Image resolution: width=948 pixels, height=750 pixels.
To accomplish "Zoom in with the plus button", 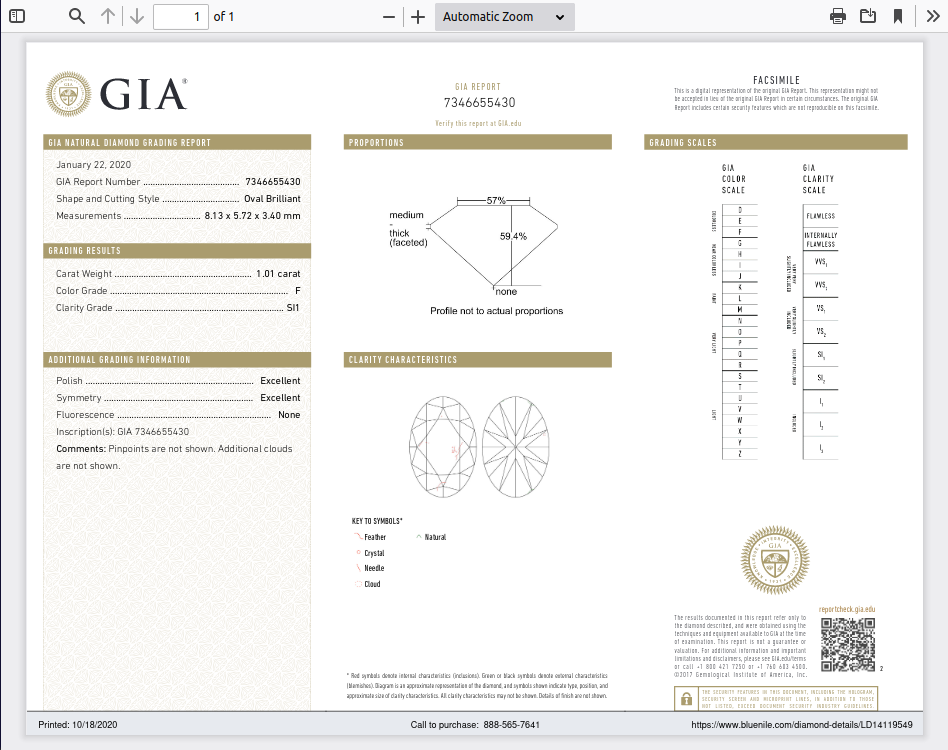I will coord(418,17).
